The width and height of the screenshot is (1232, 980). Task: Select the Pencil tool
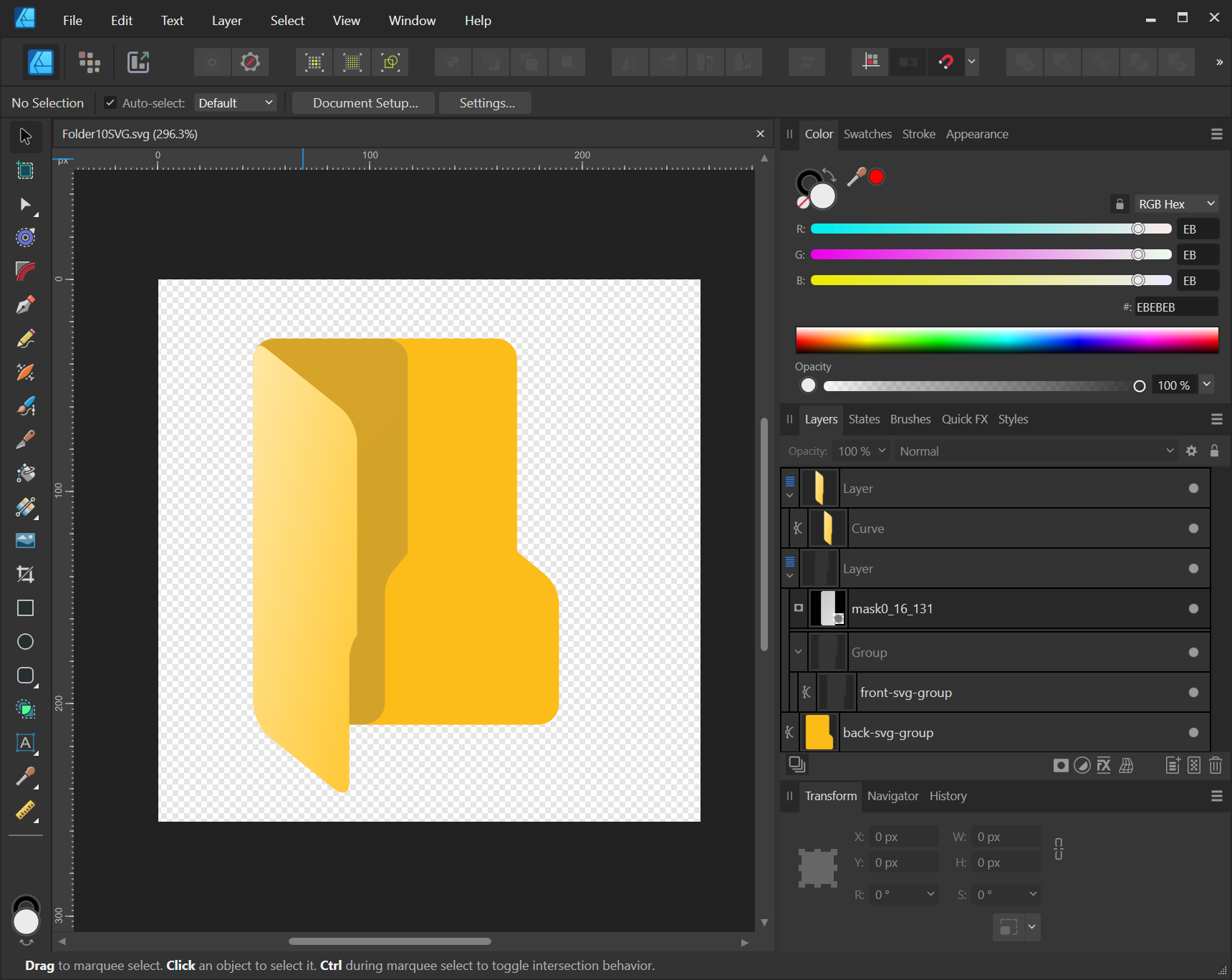tap(25, 339)
